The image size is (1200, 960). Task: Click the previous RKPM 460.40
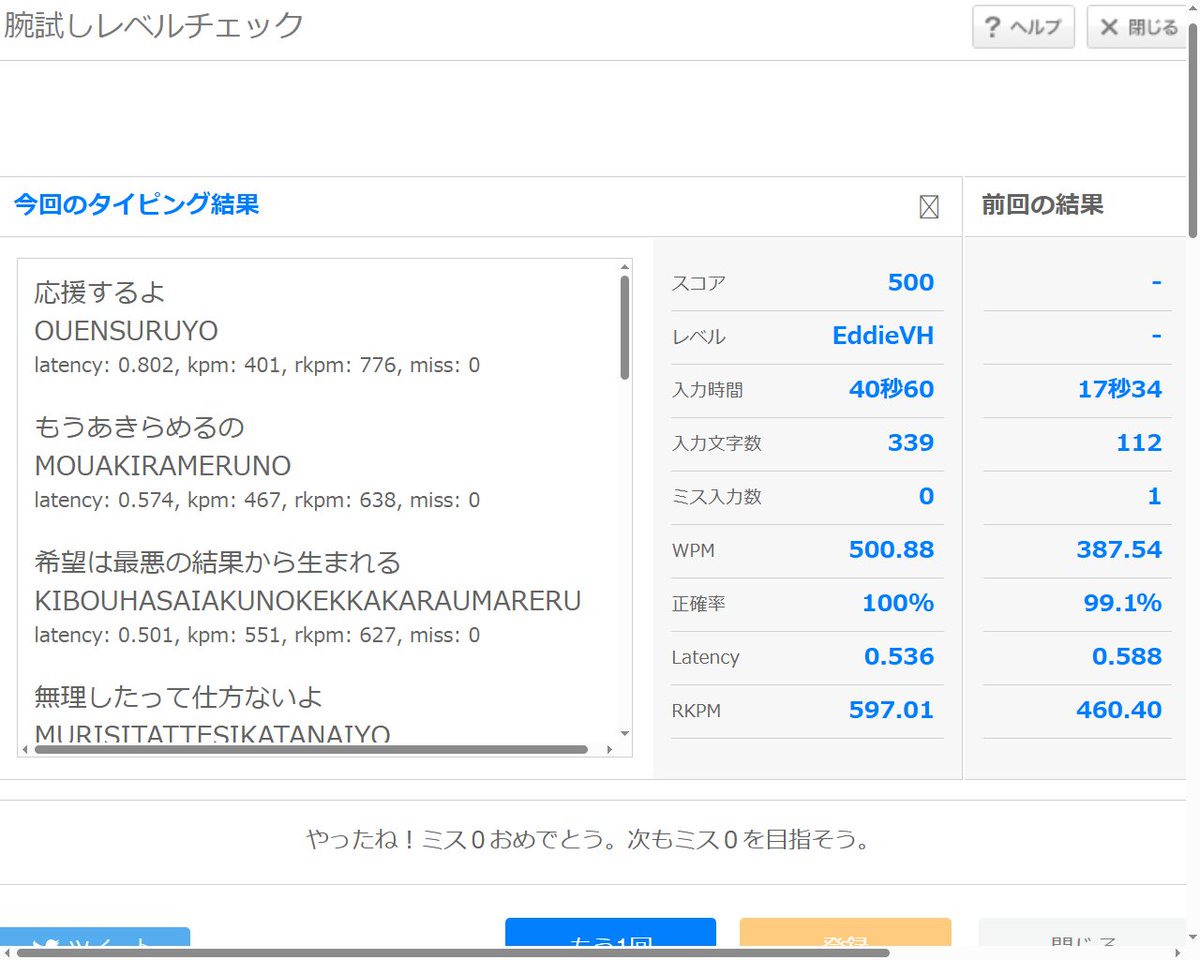pos(1119,710)
